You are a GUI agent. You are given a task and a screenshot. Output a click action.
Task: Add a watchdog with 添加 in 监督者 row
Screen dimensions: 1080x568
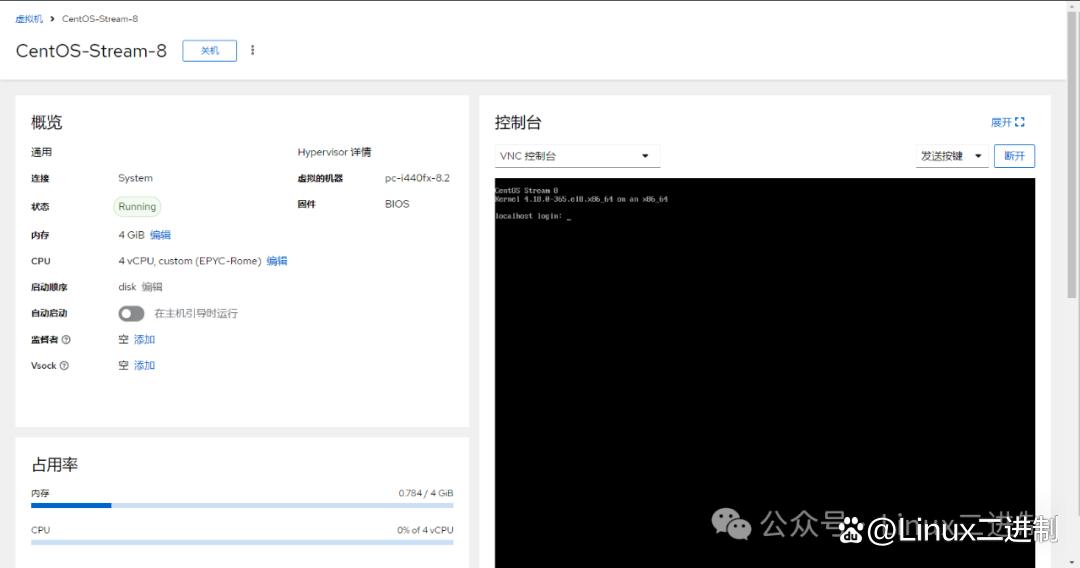pos(144,339)
